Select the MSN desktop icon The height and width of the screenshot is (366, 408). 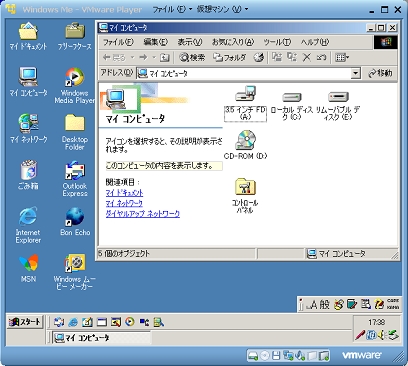(28, 268)
